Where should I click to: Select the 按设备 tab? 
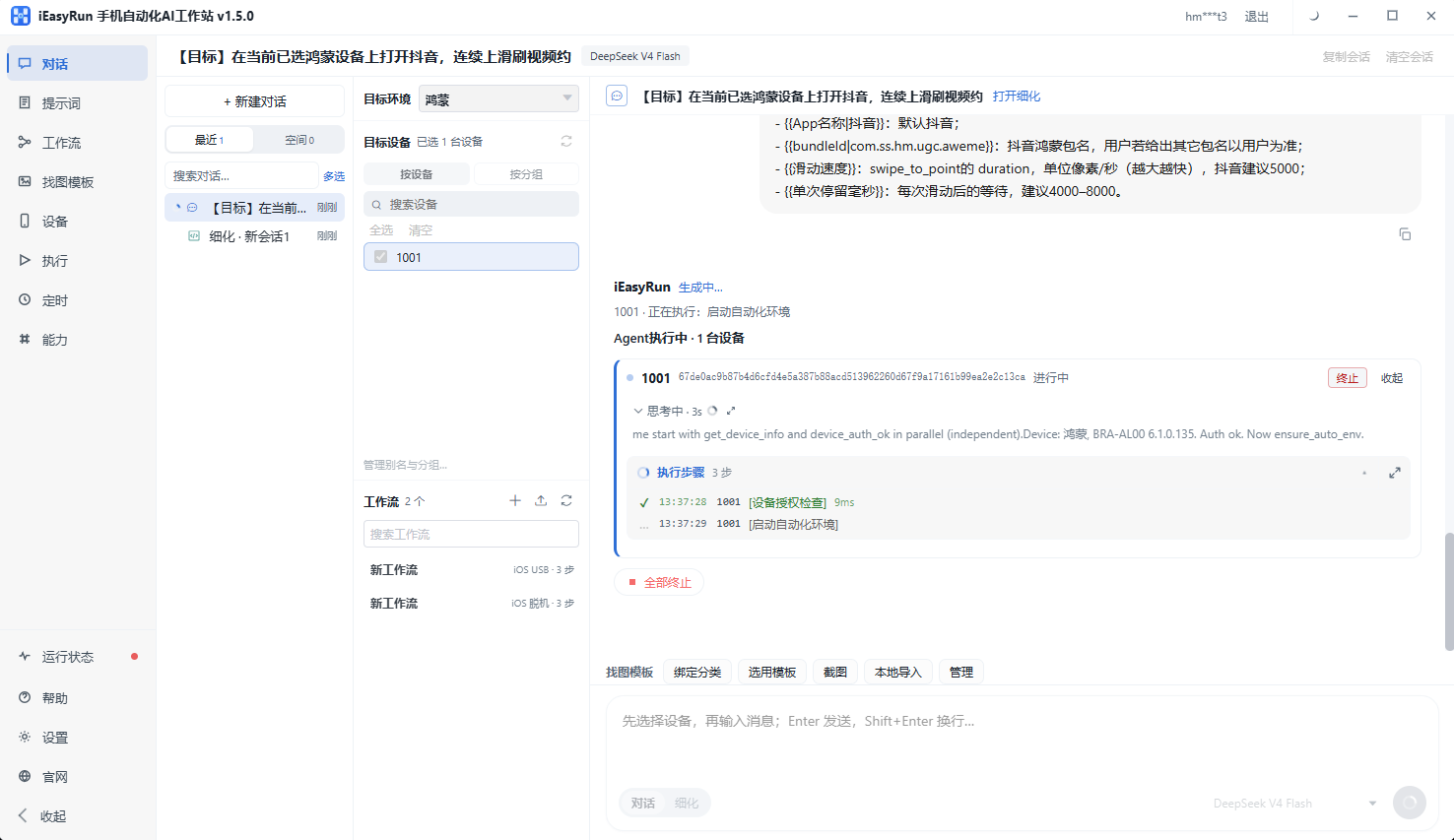(417, 174)
